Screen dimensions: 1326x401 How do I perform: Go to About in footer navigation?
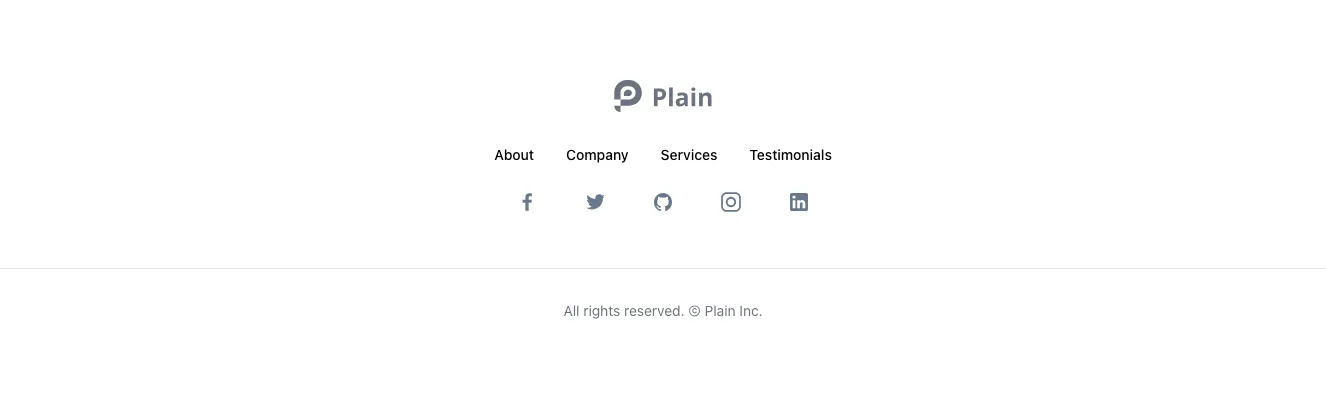pos(514,155)
